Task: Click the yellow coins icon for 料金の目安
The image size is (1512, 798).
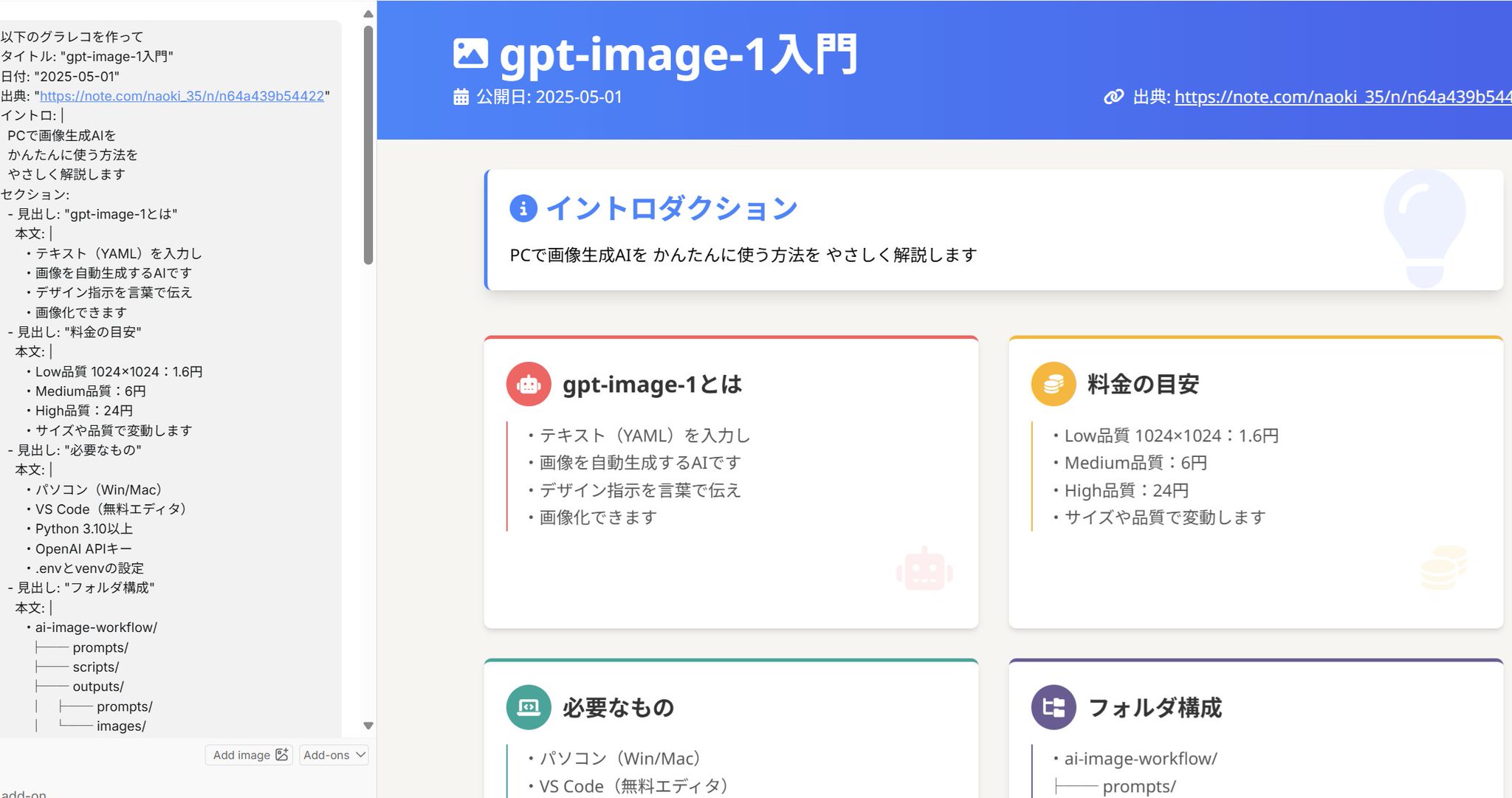Action: pyautogui.click(x=1054, y=384)
